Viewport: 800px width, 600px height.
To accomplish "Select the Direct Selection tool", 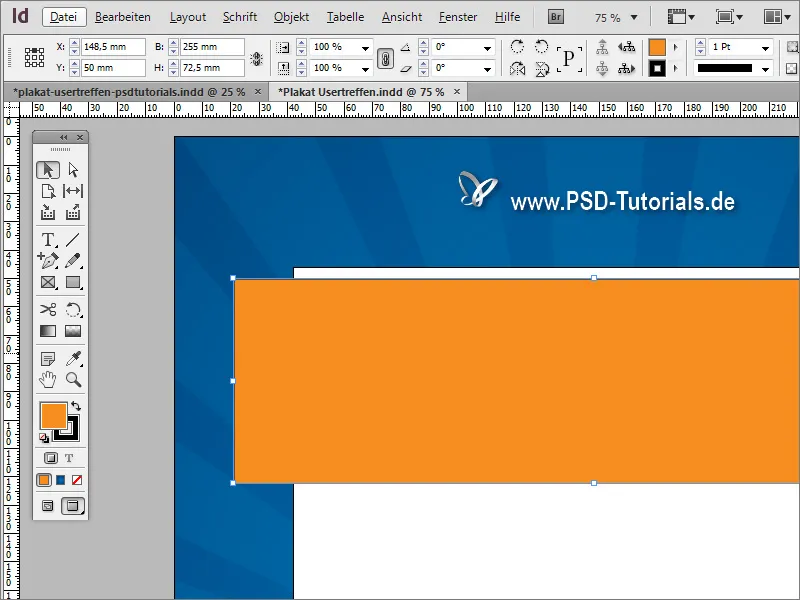I will [x=73, y=170].
